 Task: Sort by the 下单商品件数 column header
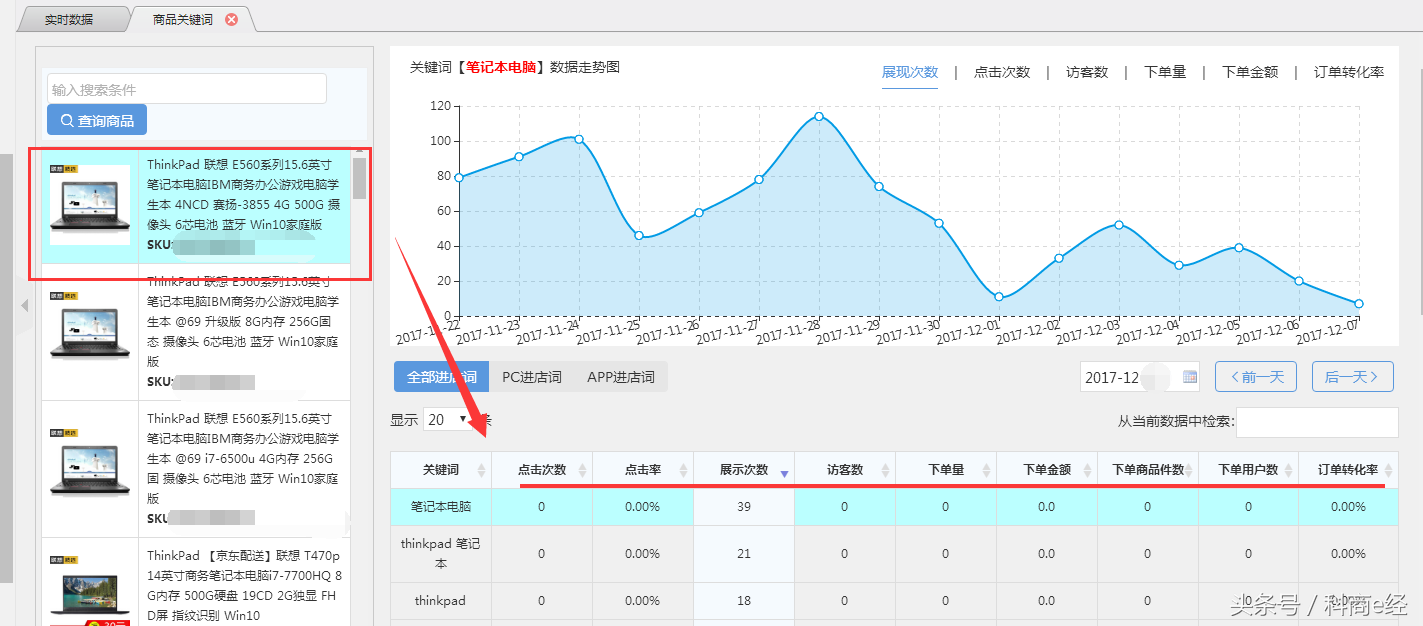[x=1148, y=469]
